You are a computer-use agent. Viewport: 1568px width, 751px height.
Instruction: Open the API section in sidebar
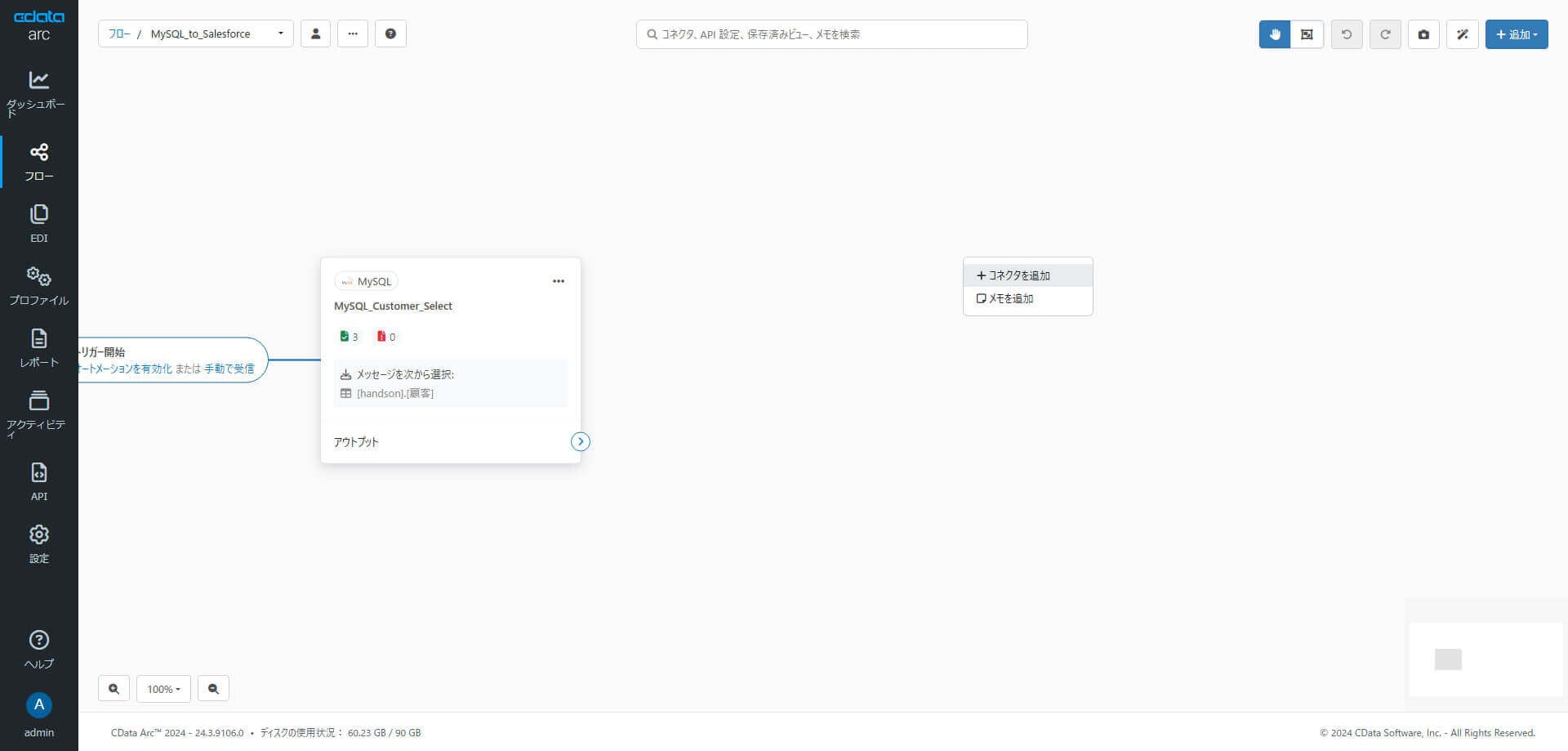point(38,482)
